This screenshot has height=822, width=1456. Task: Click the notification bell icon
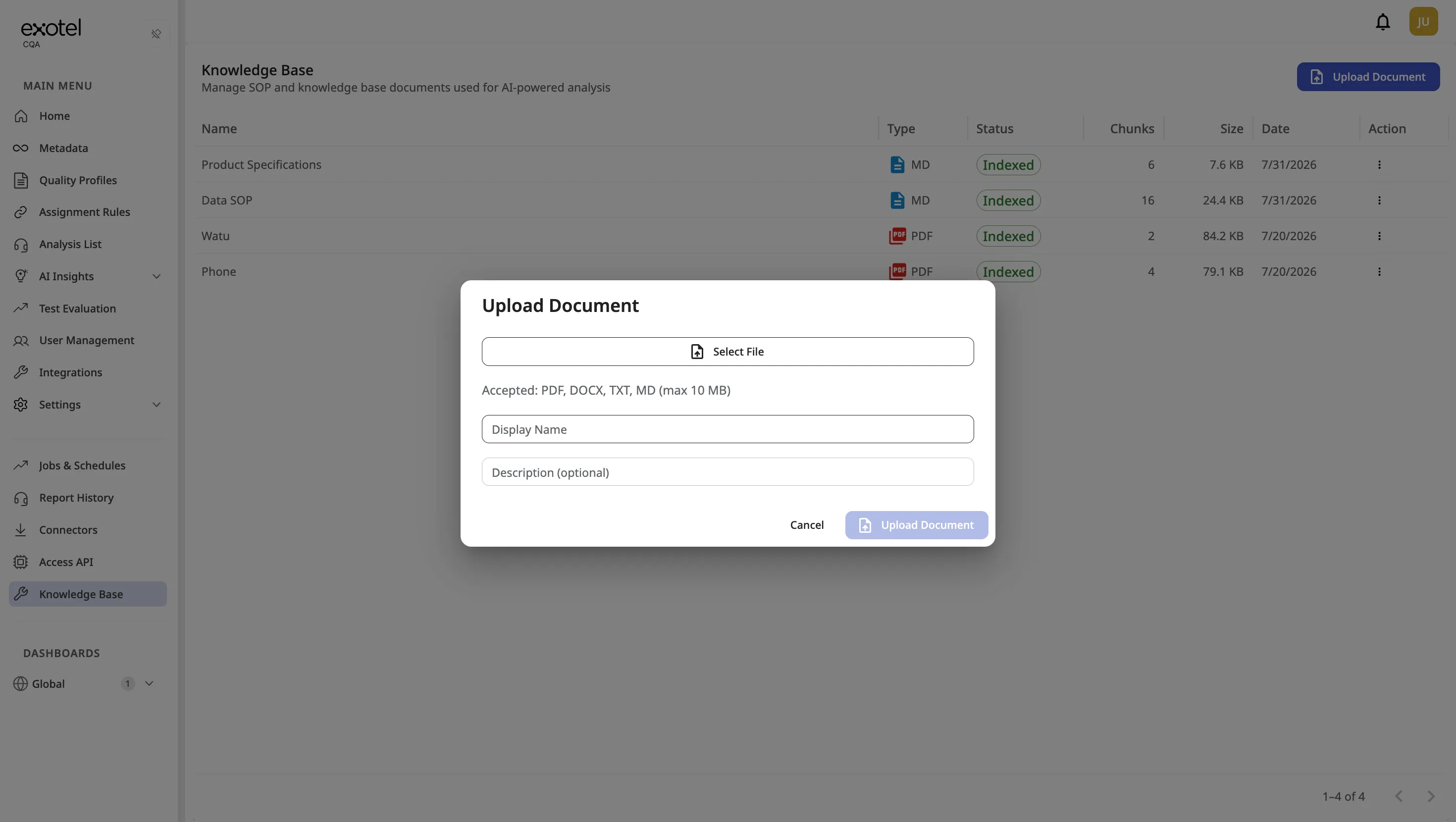click(1383, 21)
